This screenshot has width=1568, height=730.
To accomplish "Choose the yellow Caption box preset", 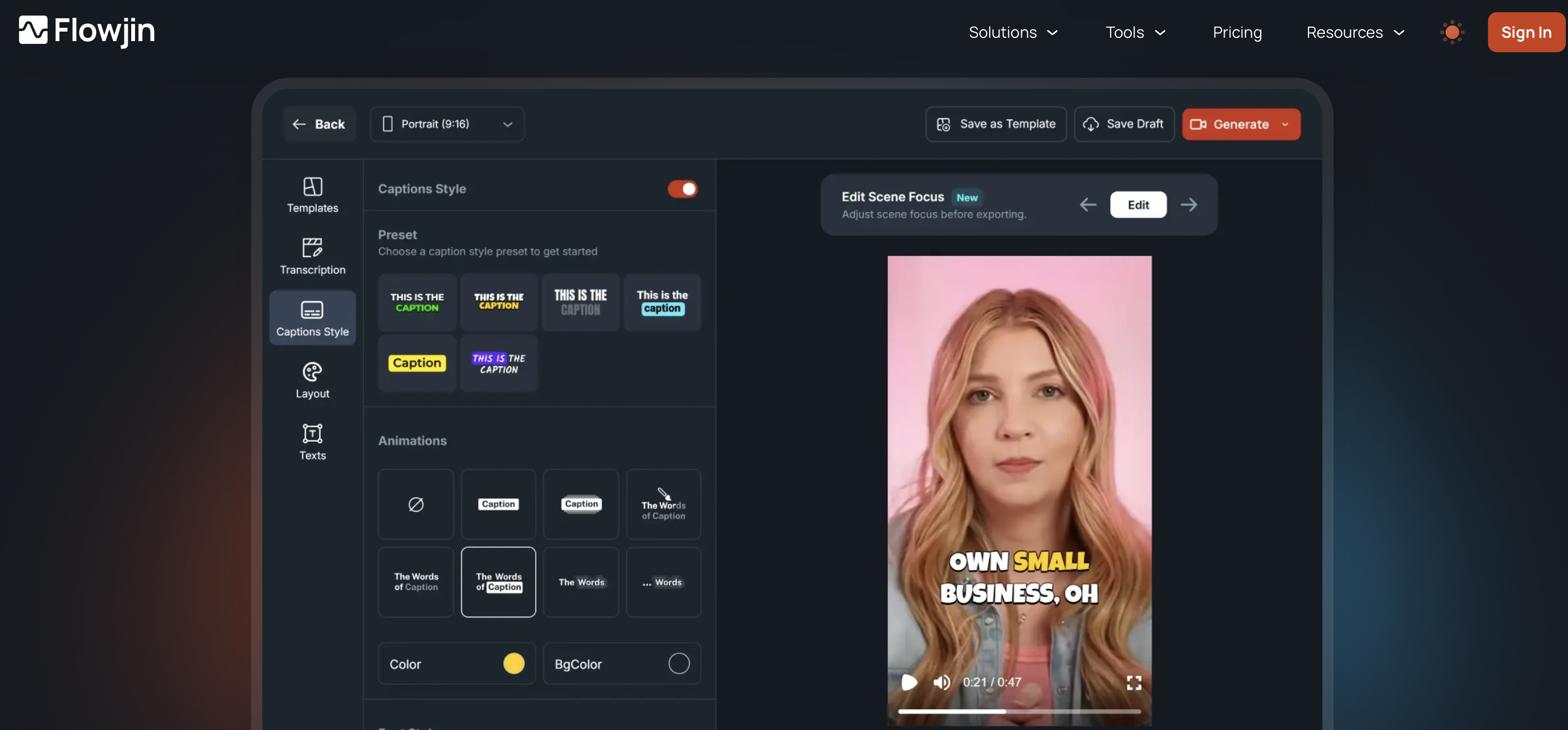I will [x=417, y=363].
